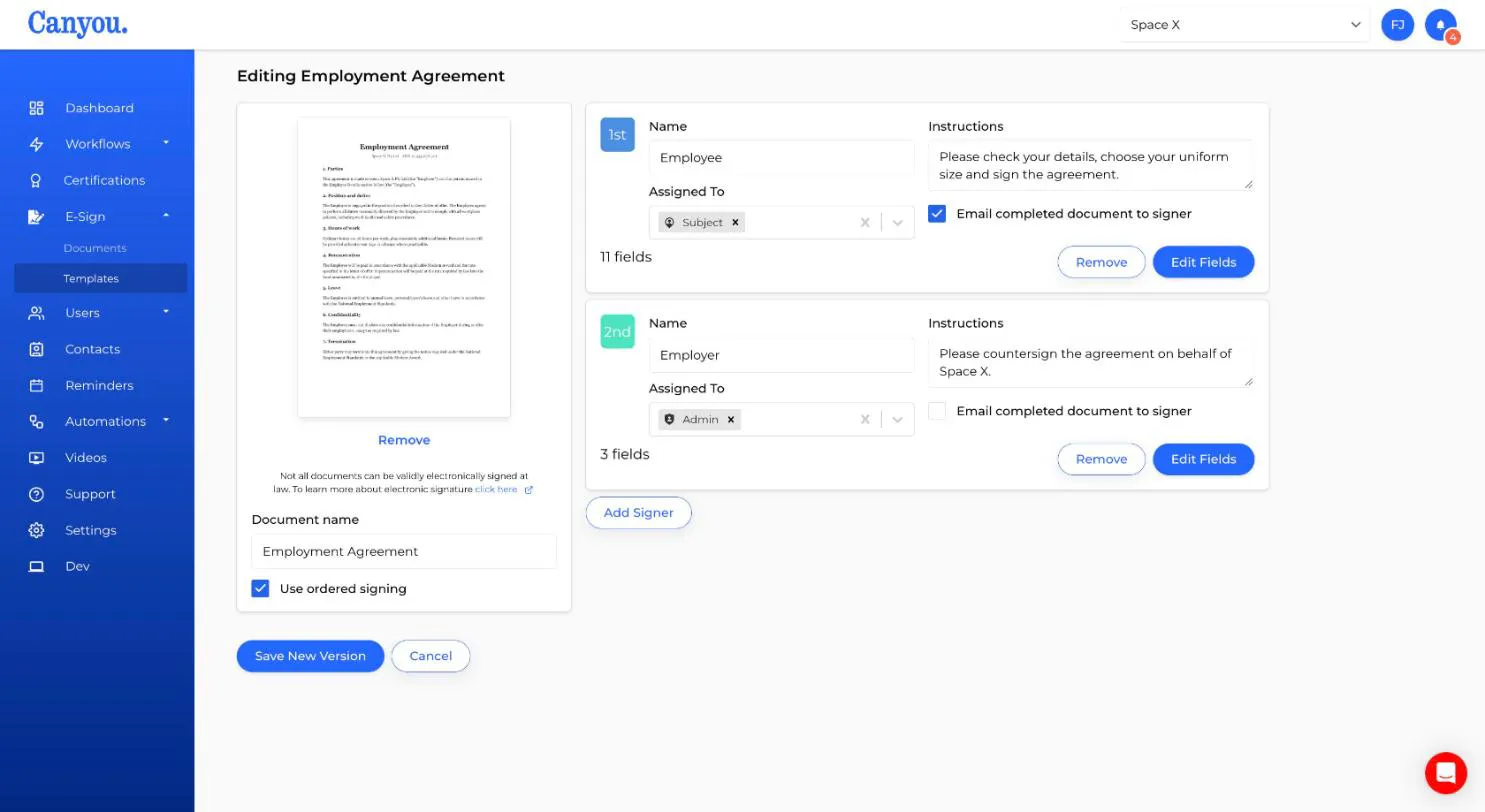1485x812 pixels.
Task: Remove the Employer signer
Action: pyautogui.click(x=1101, y=459)
